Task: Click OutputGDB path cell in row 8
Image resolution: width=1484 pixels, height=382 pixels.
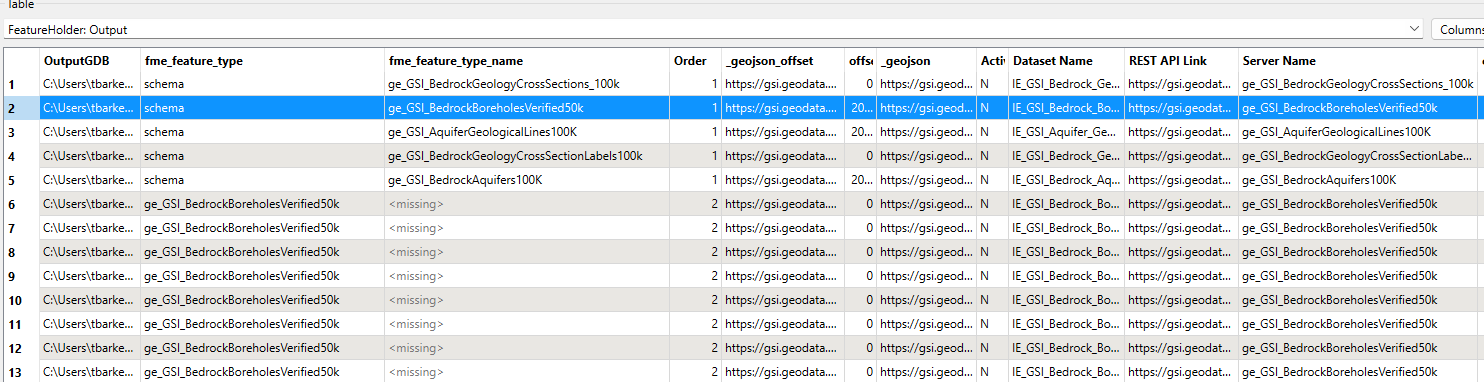Action: [90, 252]
